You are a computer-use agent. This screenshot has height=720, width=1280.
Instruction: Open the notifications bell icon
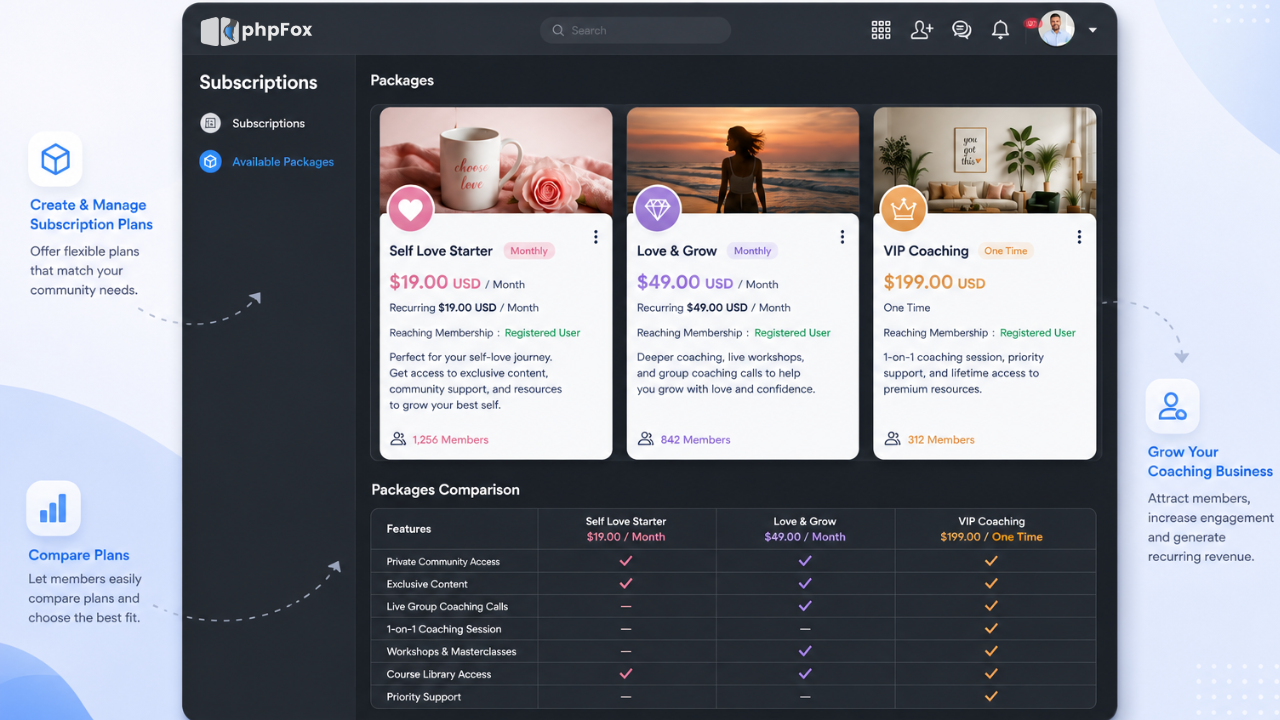[x=1000, y=30]
